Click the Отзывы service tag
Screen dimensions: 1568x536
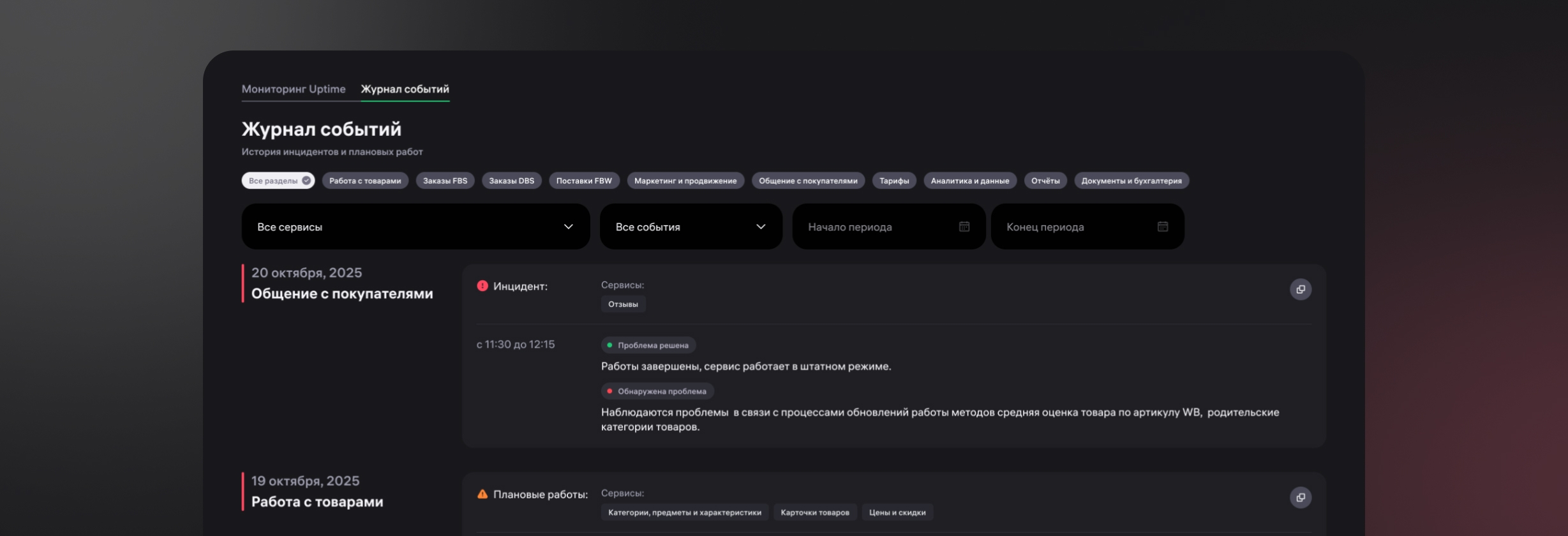tap(623, 304)
